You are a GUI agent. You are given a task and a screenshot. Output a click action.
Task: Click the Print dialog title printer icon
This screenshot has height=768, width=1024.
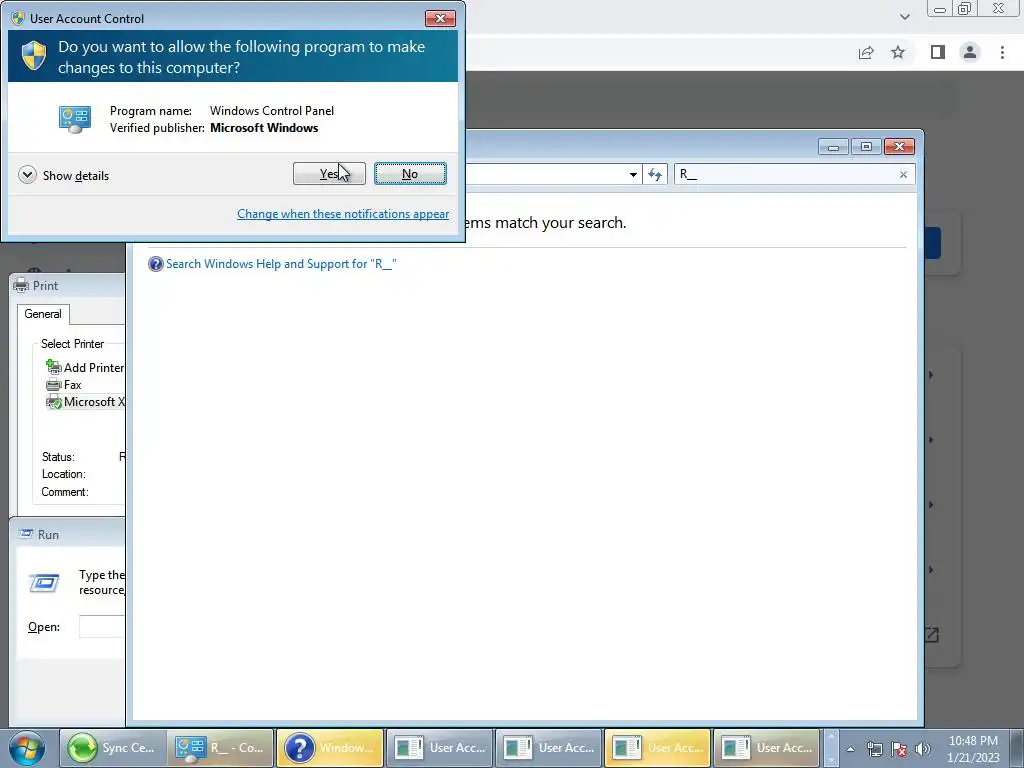(x=21, y=285)
